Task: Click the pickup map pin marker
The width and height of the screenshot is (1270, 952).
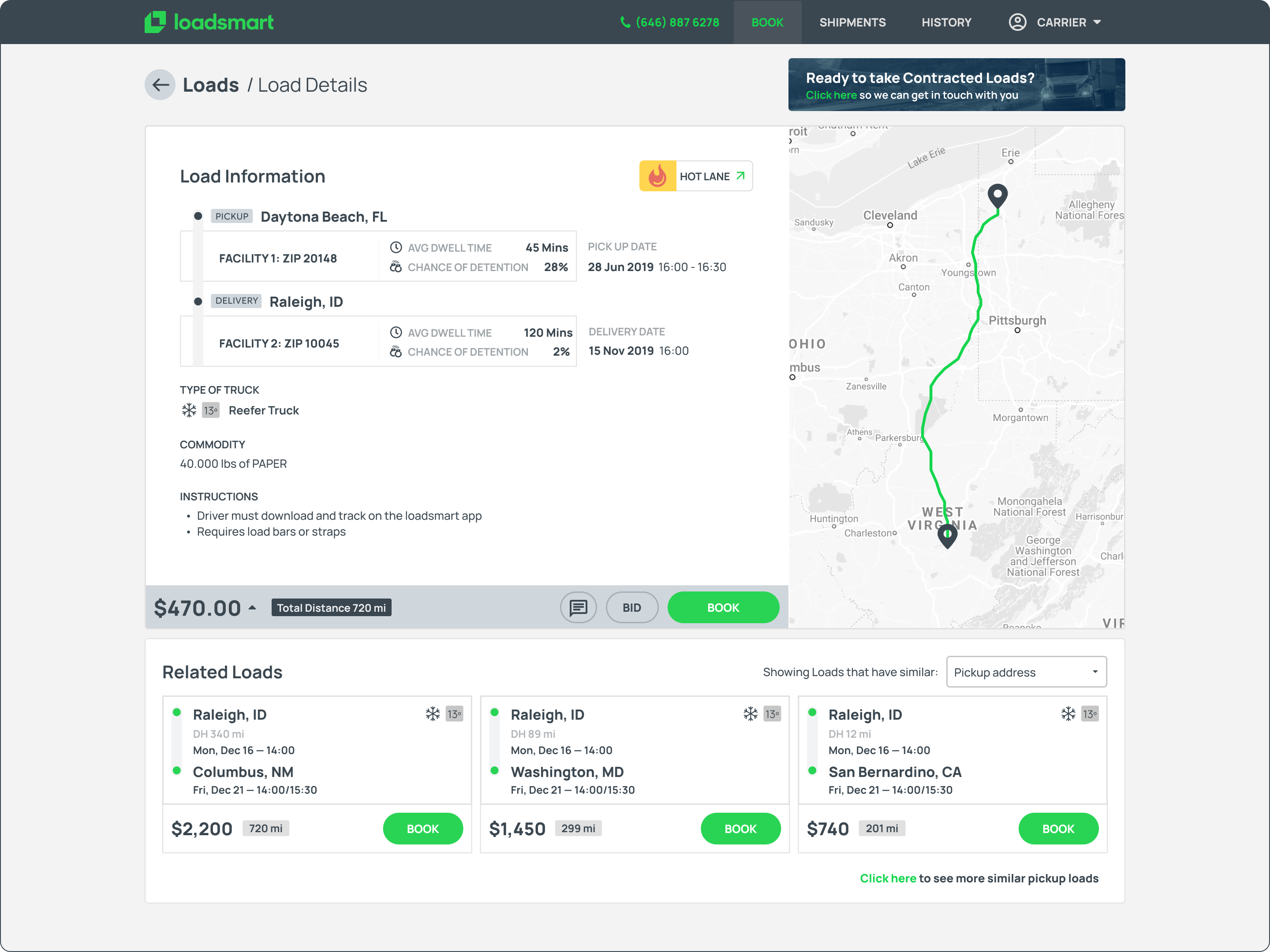Action: [x=997, y=195]
